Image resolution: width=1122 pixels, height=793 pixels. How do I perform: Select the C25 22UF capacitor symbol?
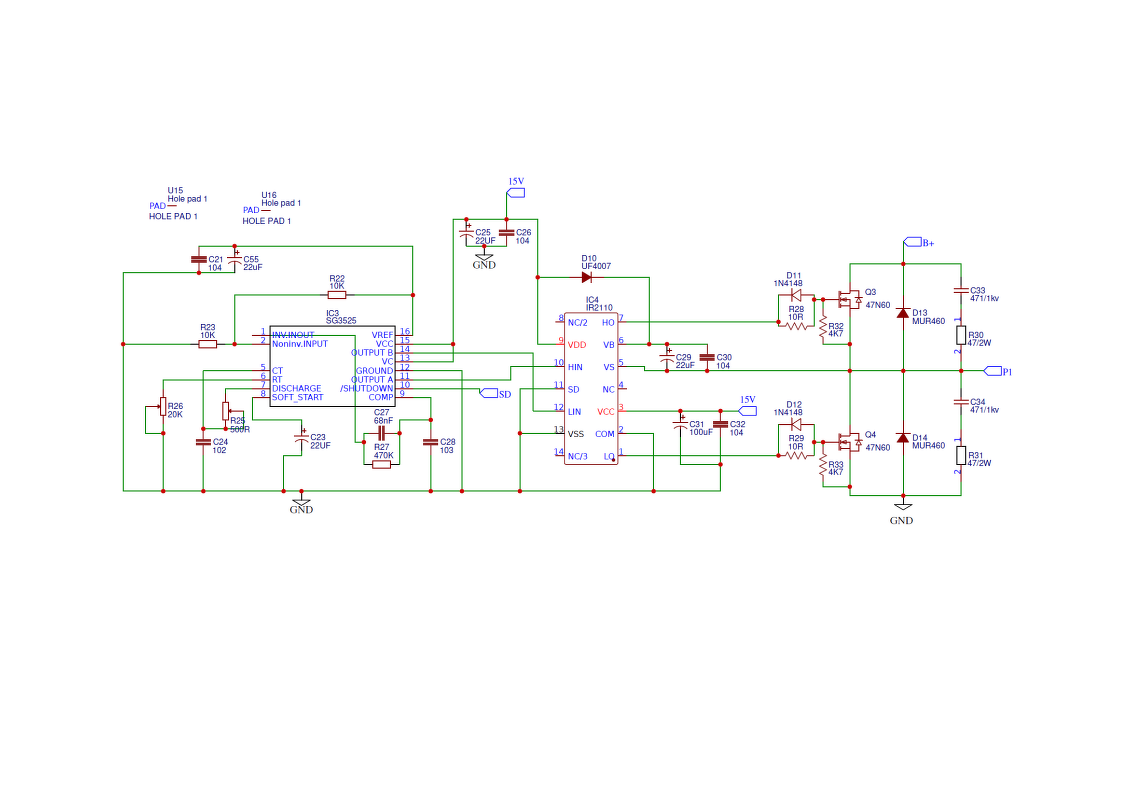(x=467, y=233)
